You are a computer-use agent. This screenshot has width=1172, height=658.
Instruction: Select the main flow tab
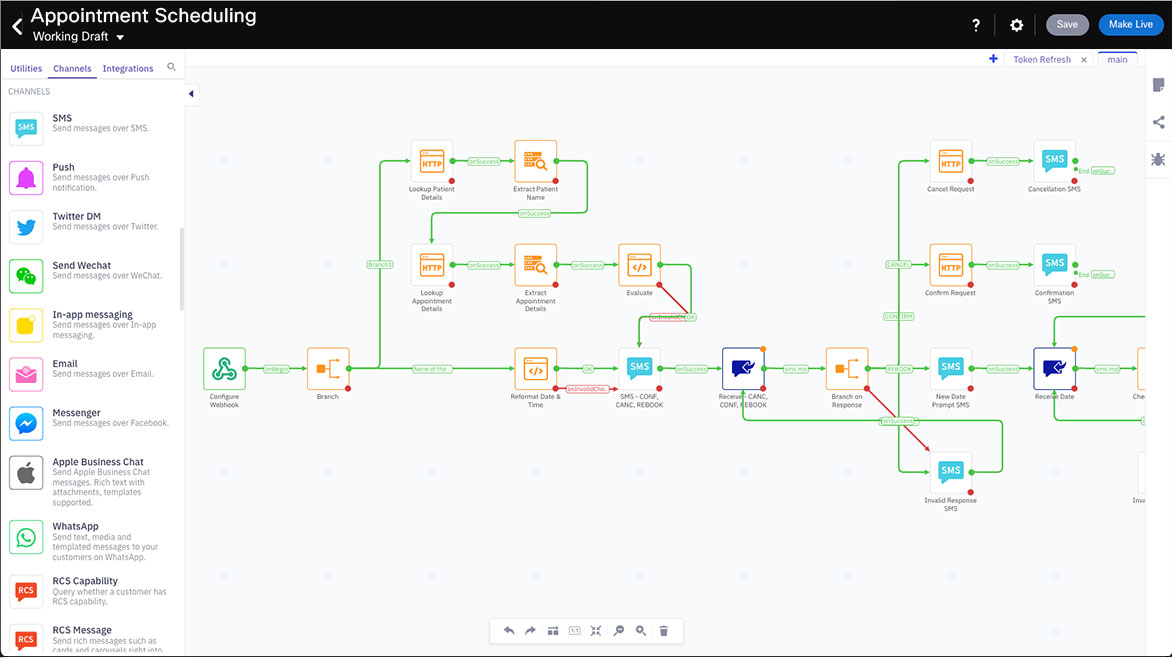[1117, 60]
